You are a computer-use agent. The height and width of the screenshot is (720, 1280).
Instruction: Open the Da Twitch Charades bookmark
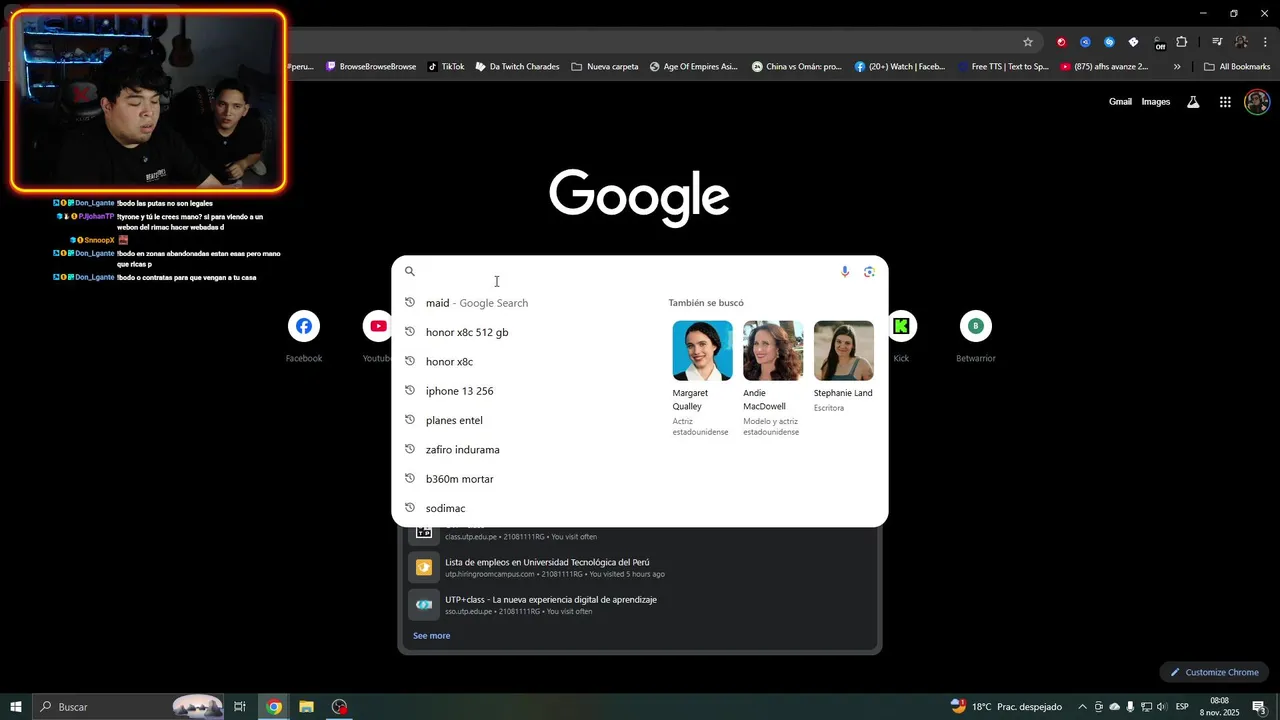(x=517, y=67)
